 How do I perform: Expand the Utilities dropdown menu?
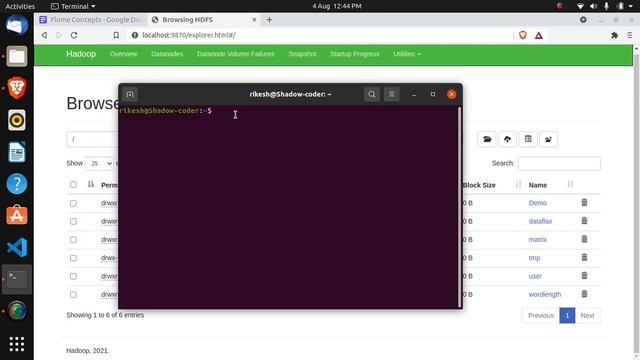[x=407, y=54]
